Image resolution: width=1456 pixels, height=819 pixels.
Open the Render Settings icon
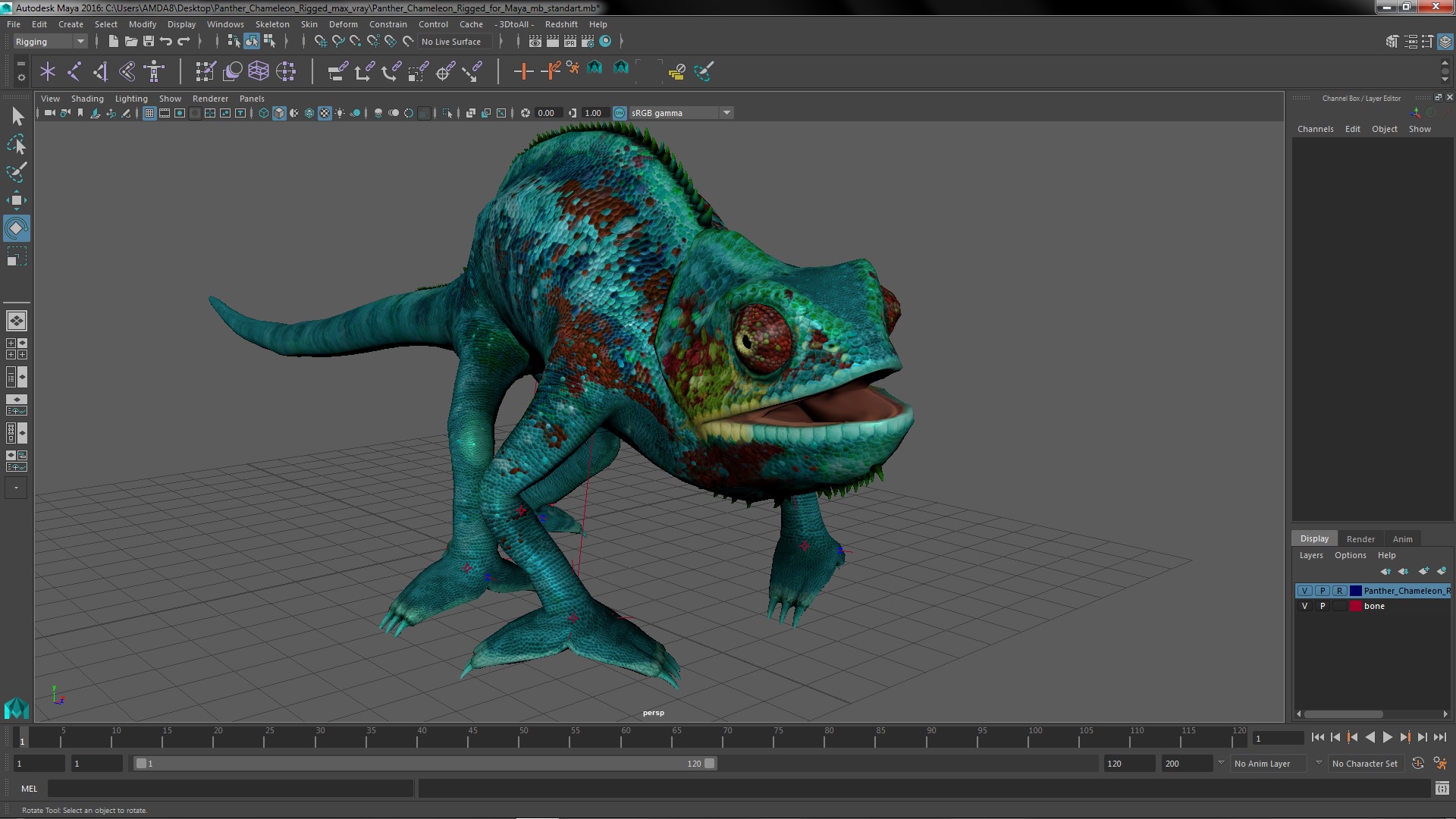point(587,41)
